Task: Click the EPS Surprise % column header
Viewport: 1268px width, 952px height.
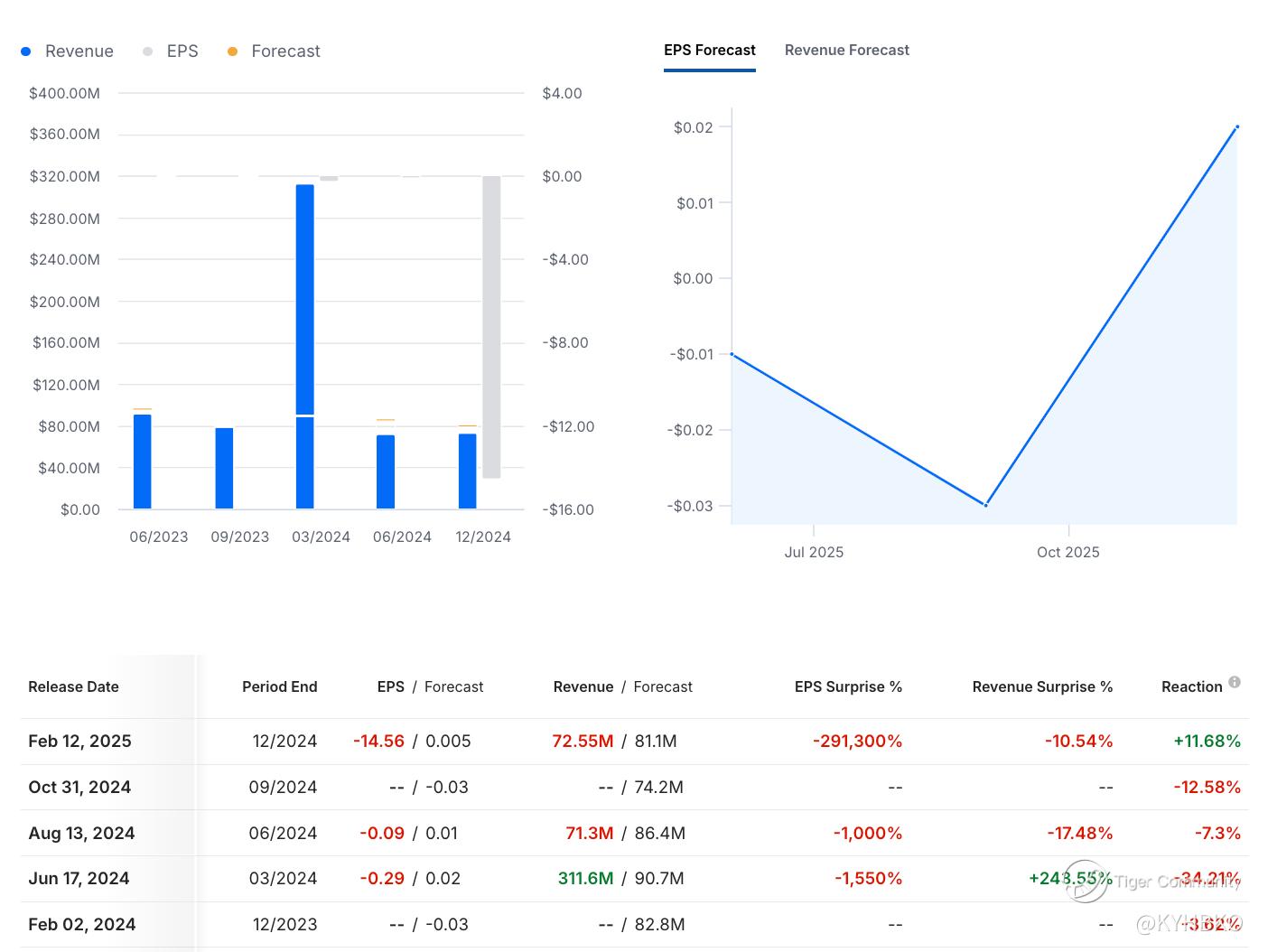Action: [848, 687]
